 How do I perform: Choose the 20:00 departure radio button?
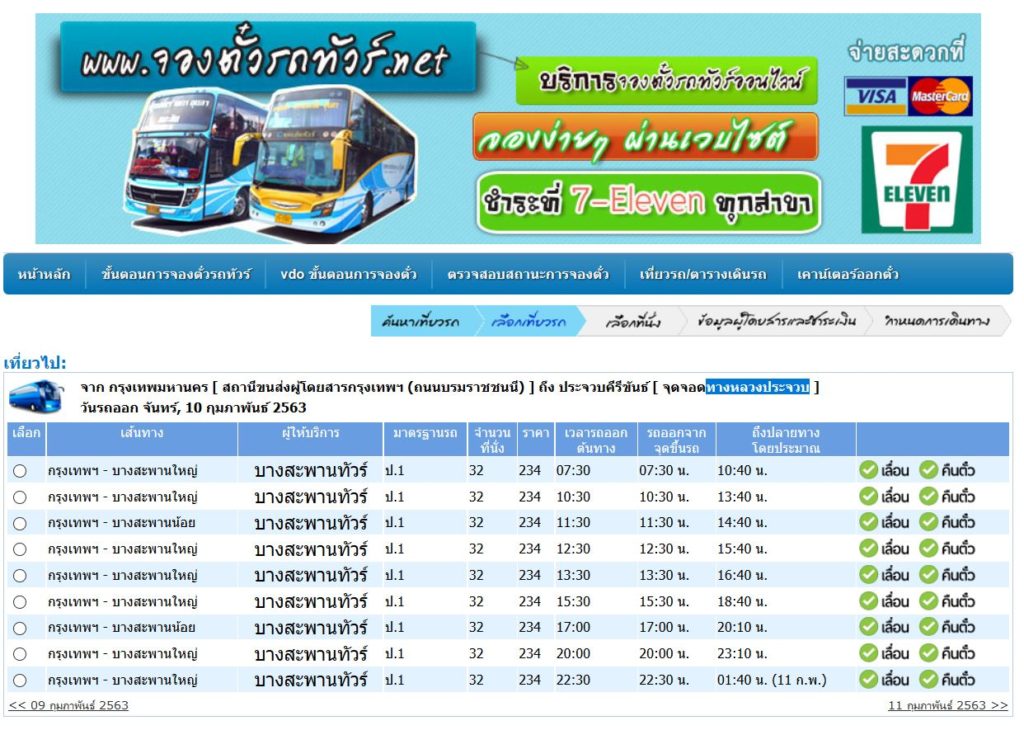coord(20,654)
